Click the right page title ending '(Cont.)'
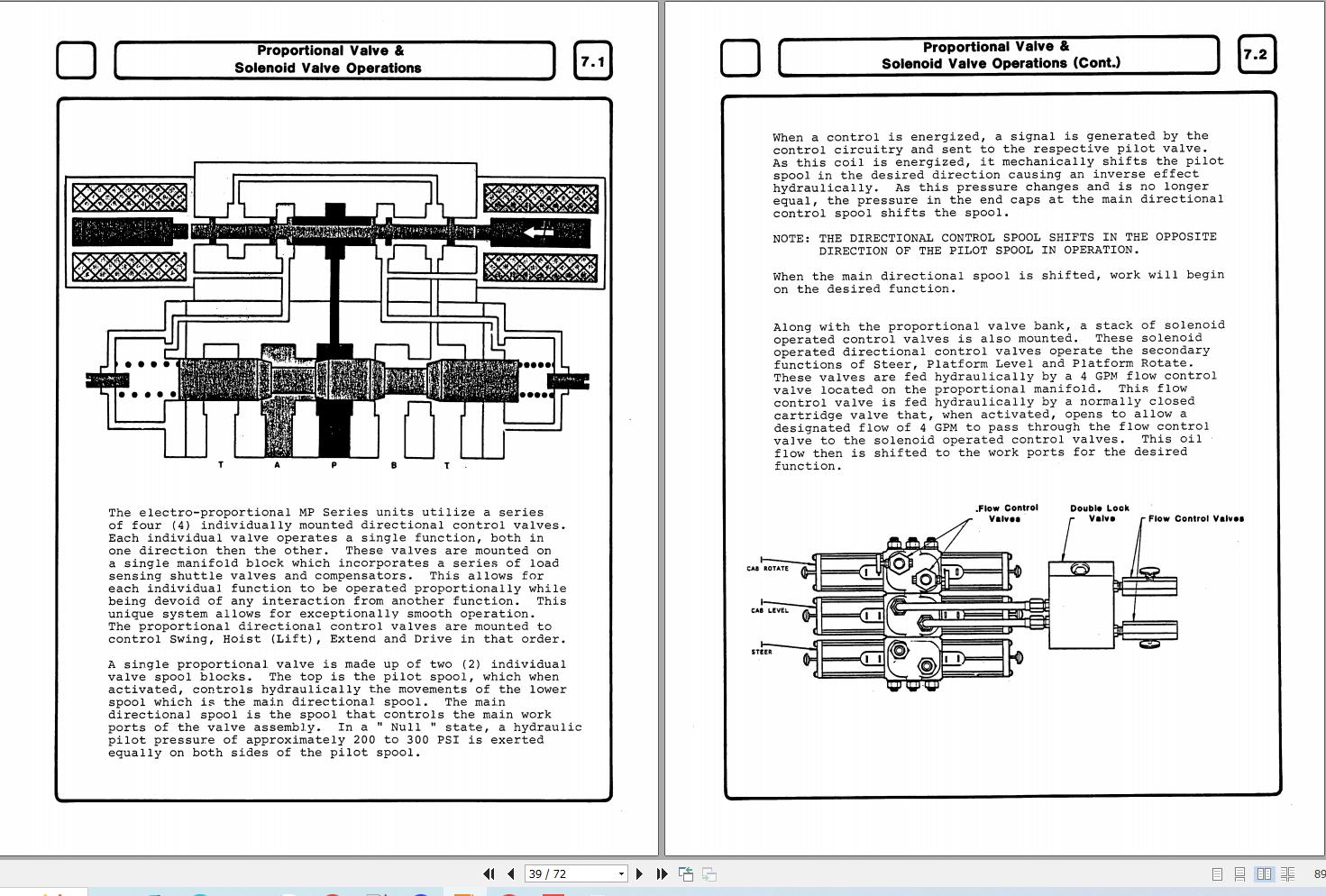1326x896 pixels. coord(1001,55)
